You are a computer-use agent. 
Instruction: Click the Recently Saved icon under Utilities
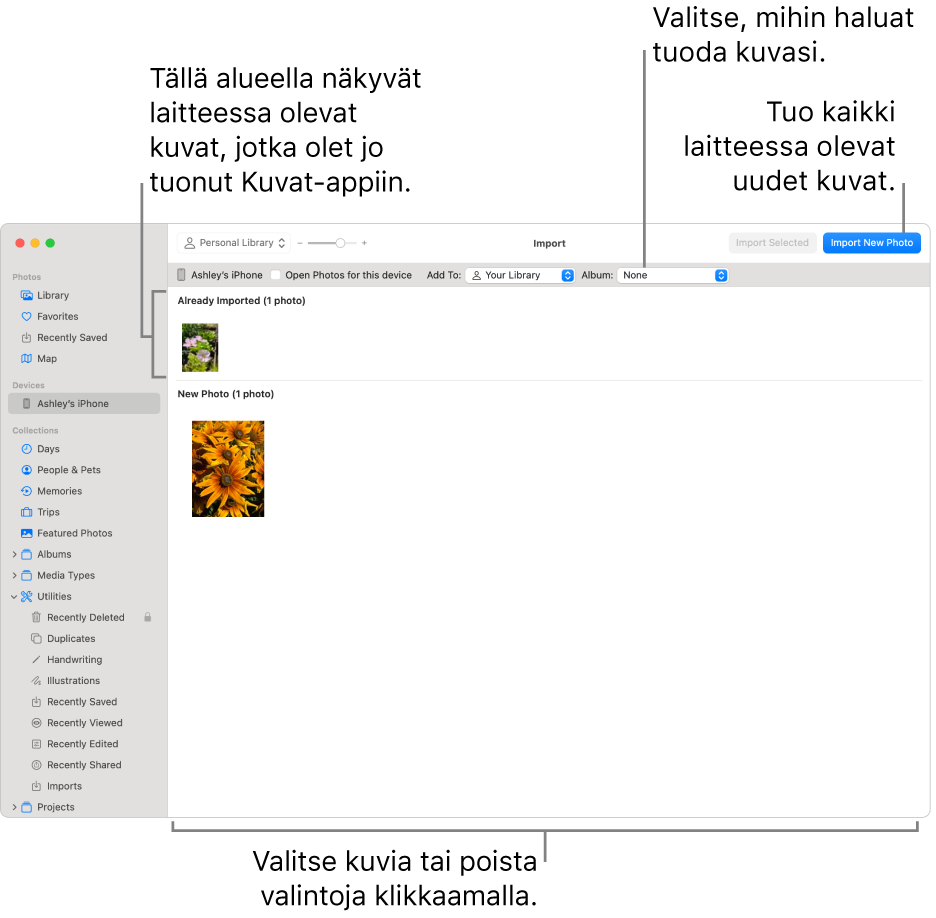[x=36, y=704]
